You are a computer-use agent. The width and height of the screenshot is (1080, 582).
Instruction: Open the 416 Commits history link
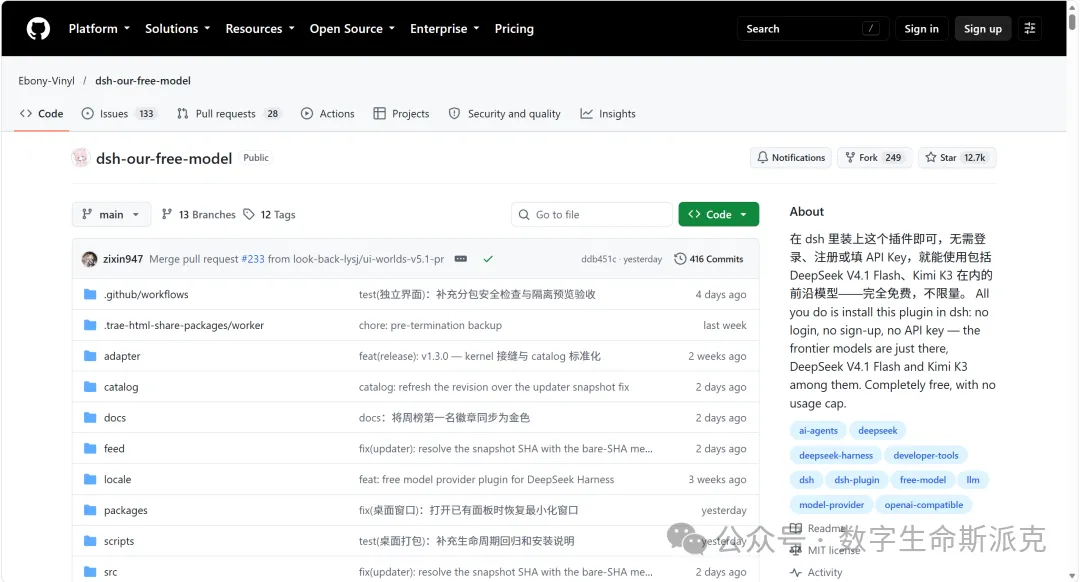tap(709, 259)
